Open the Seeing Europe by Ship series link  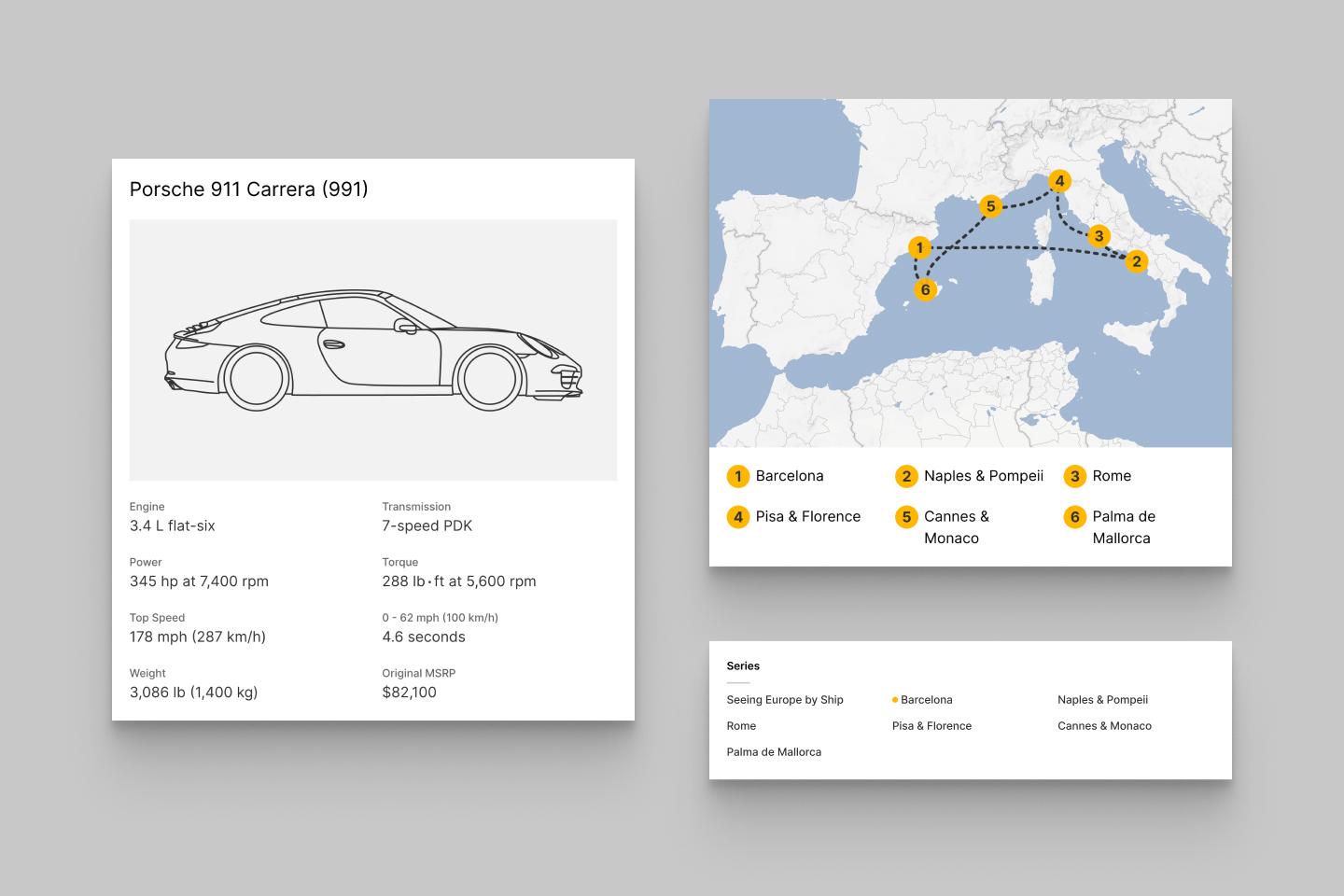784,700
